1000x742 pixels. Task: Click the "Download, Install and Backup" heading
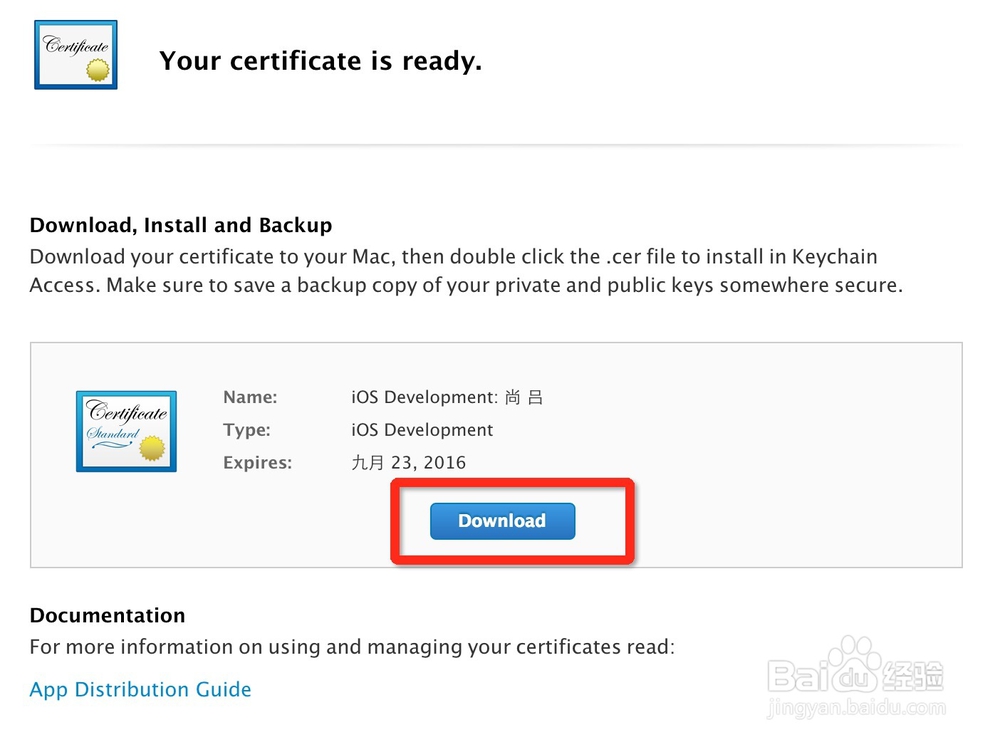pyautogui.click(x=181, y=225)
